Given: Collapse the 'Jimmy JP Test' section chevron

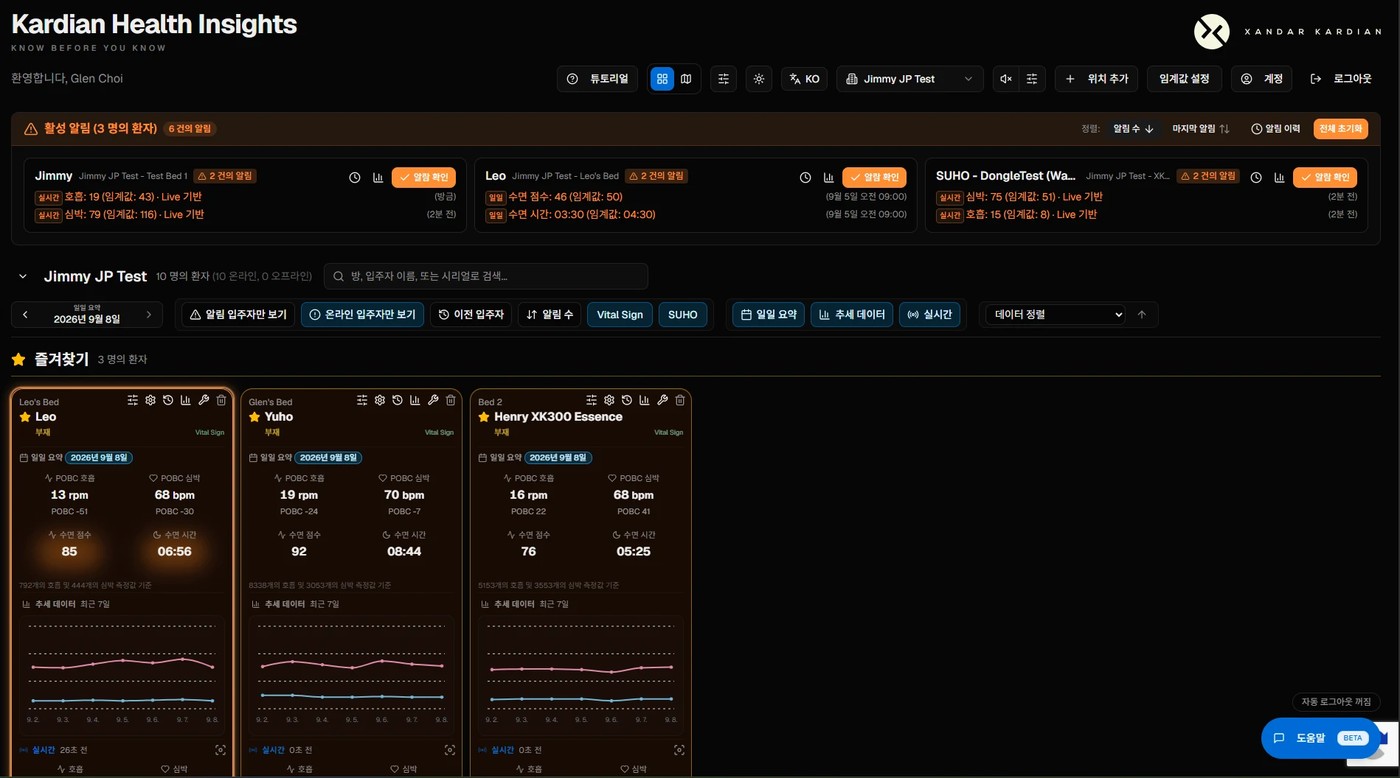Looking at the screenshot, I should coord(23,276).
